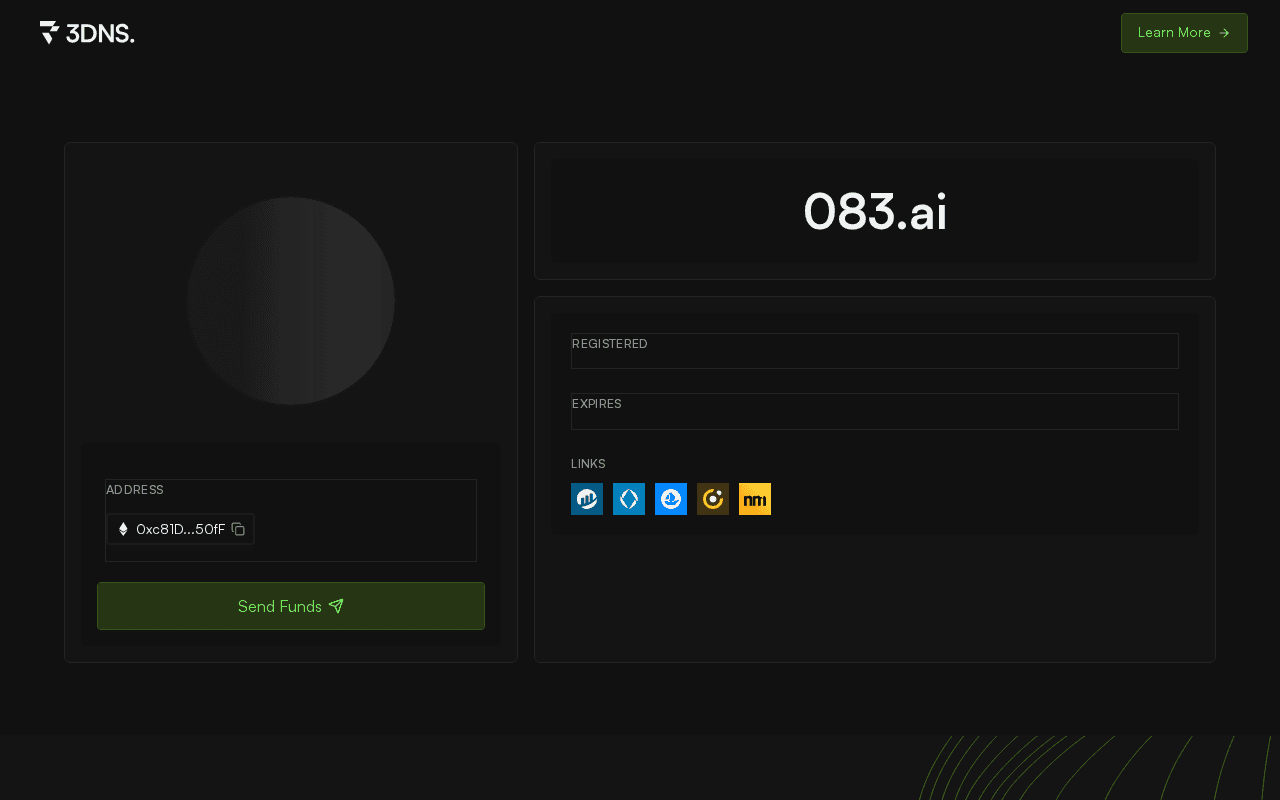Click the 3DNS logo in the header
This screenshot has height=800, width=1280.
(x=87, y=33)
